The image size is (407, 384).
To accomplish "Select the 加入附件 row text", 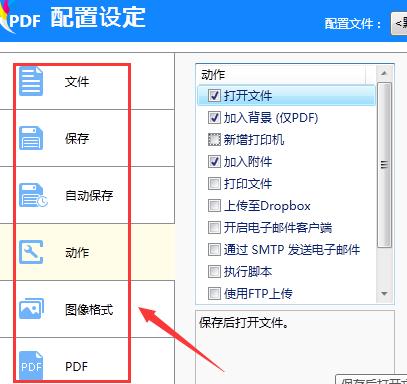I will pyautogui.click(x=248, y=162).
